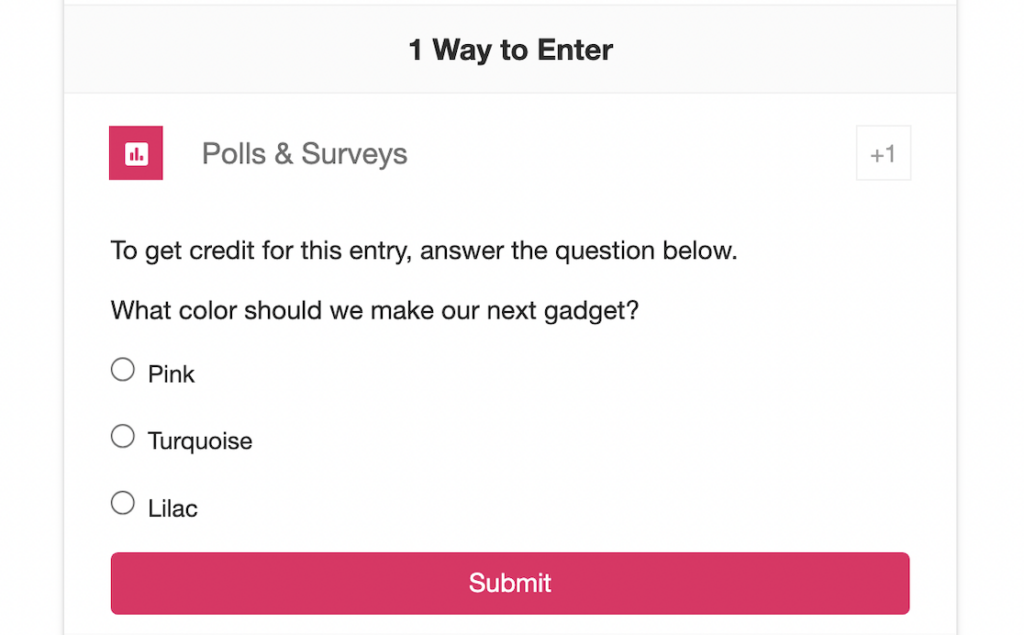
Task: Click the gadget color question text
Action: [374, 310]
